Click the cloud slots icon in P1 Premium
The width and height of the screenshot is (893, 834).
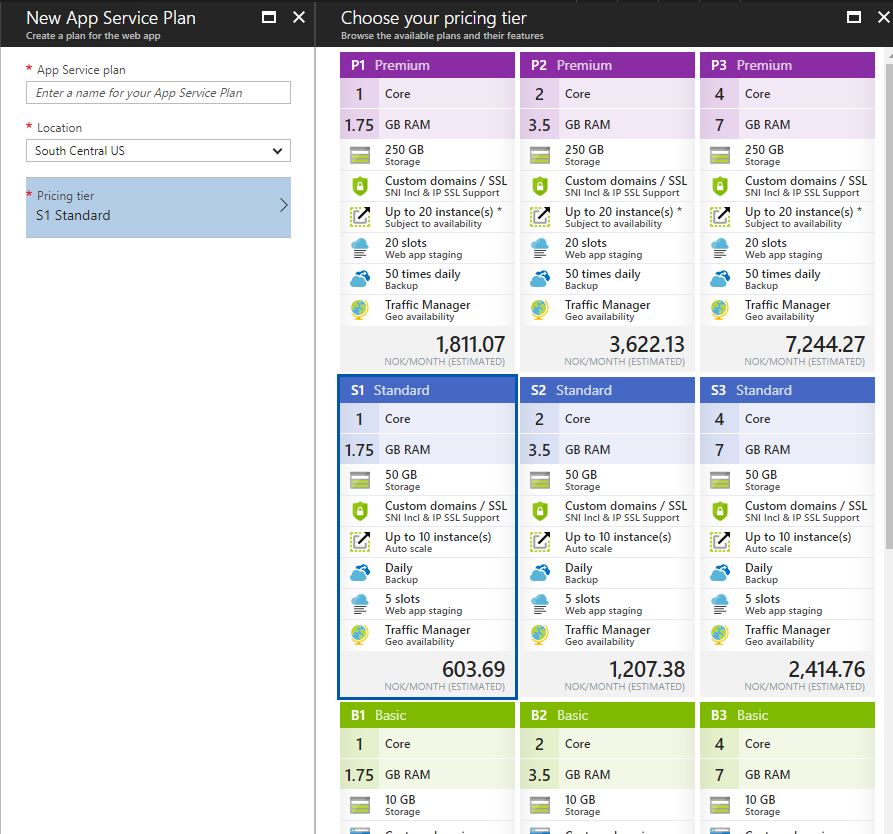tap(360, 248)
